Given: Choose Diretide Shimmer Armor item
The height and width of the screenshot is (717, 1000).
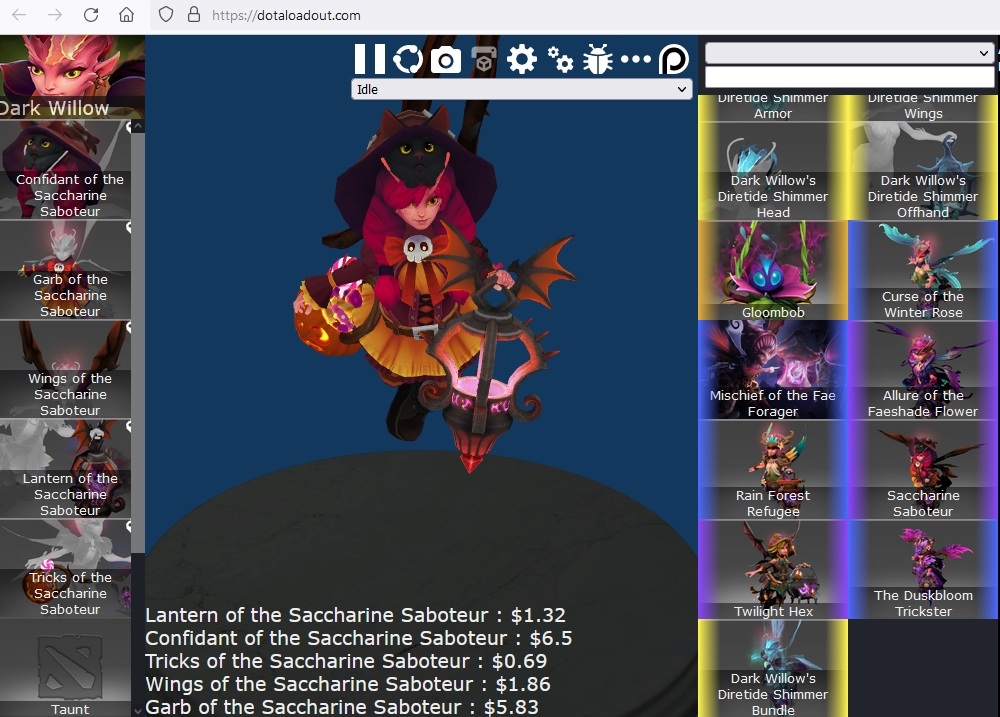Looking at the screenshot, I should (772, 108).
